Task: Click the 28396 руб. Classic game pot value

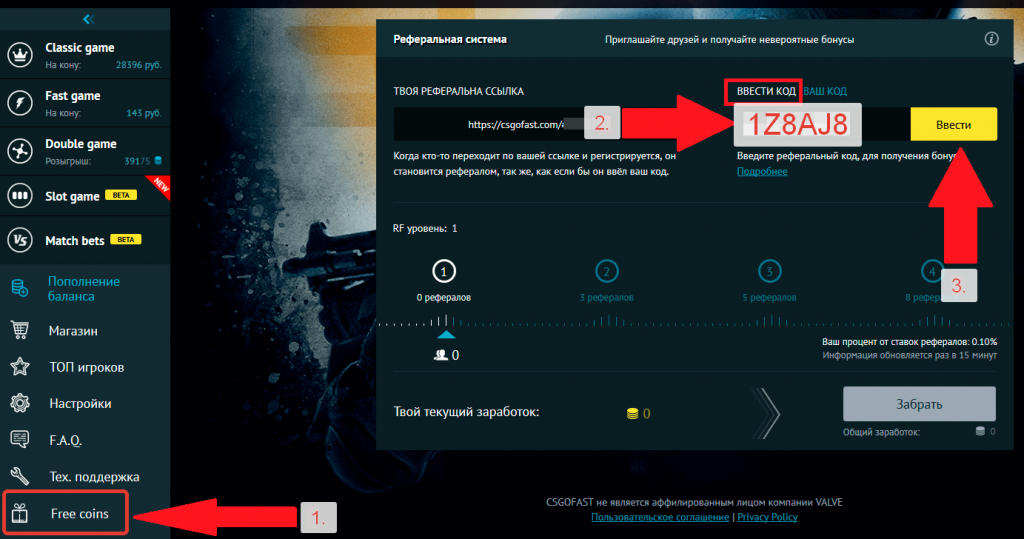Action: tap(138, 65)
